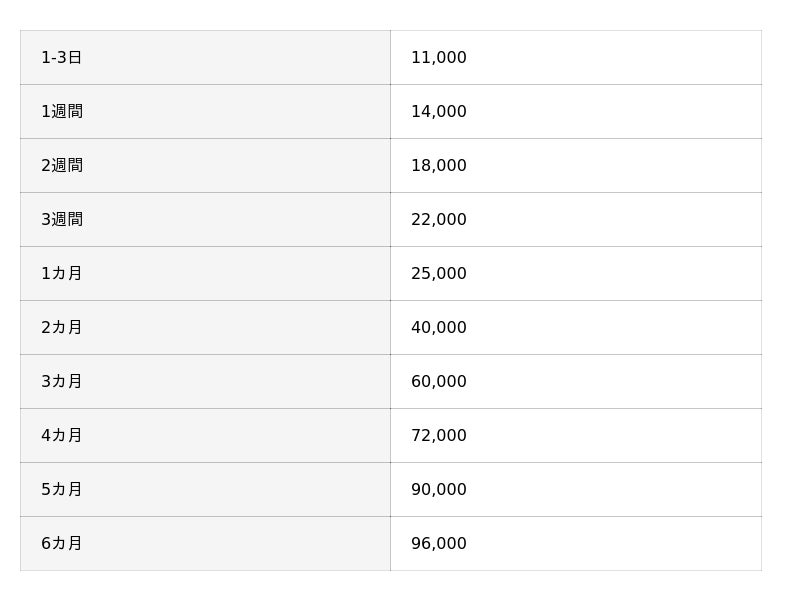The width and height of the screenshot is (800, 601).
Task: Select the 72,000 price cell
Action: [x=439, y=436]
